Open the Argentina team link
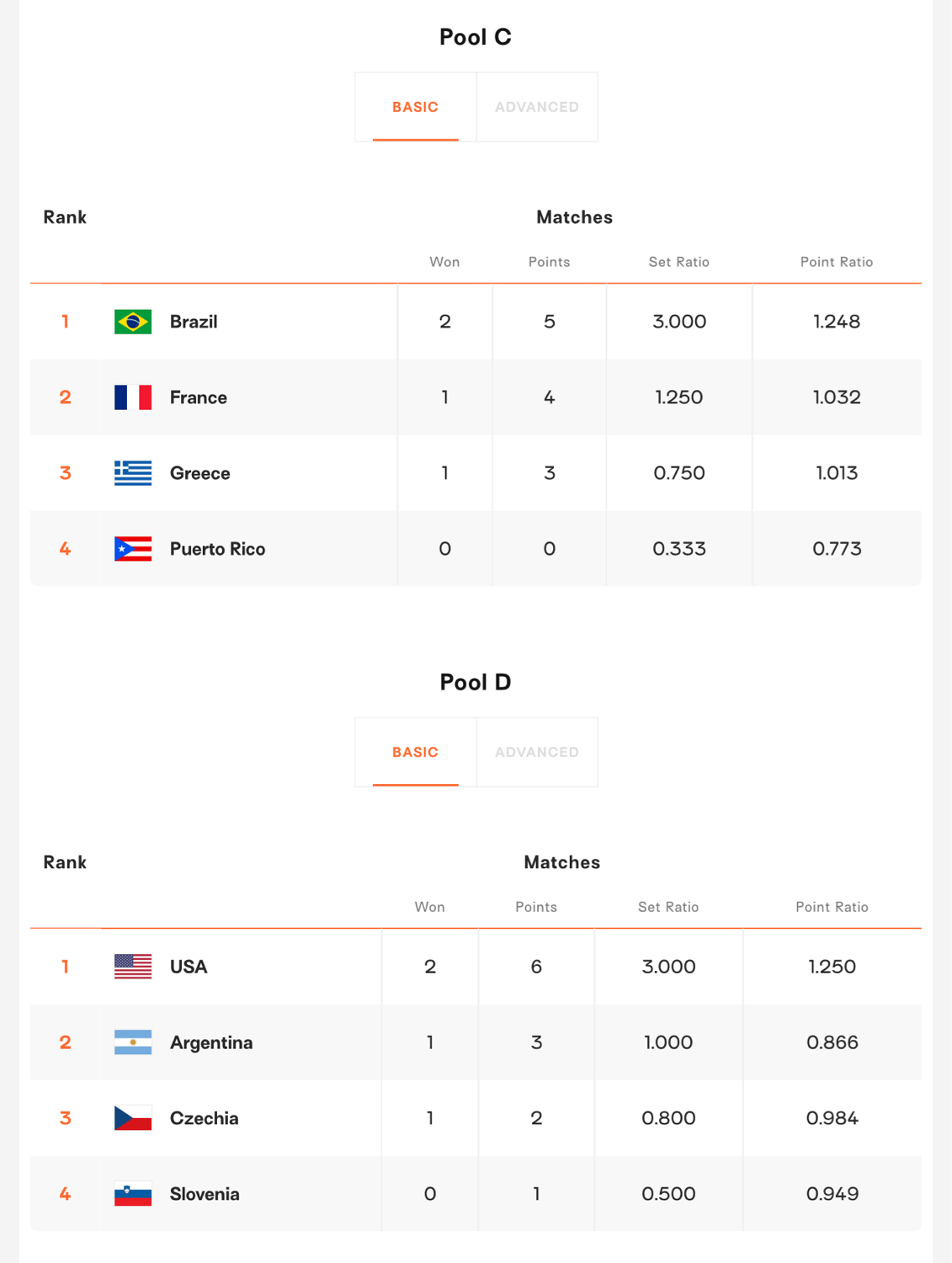This screenshot has width=952, height=1263. [x=211, y=1042]
